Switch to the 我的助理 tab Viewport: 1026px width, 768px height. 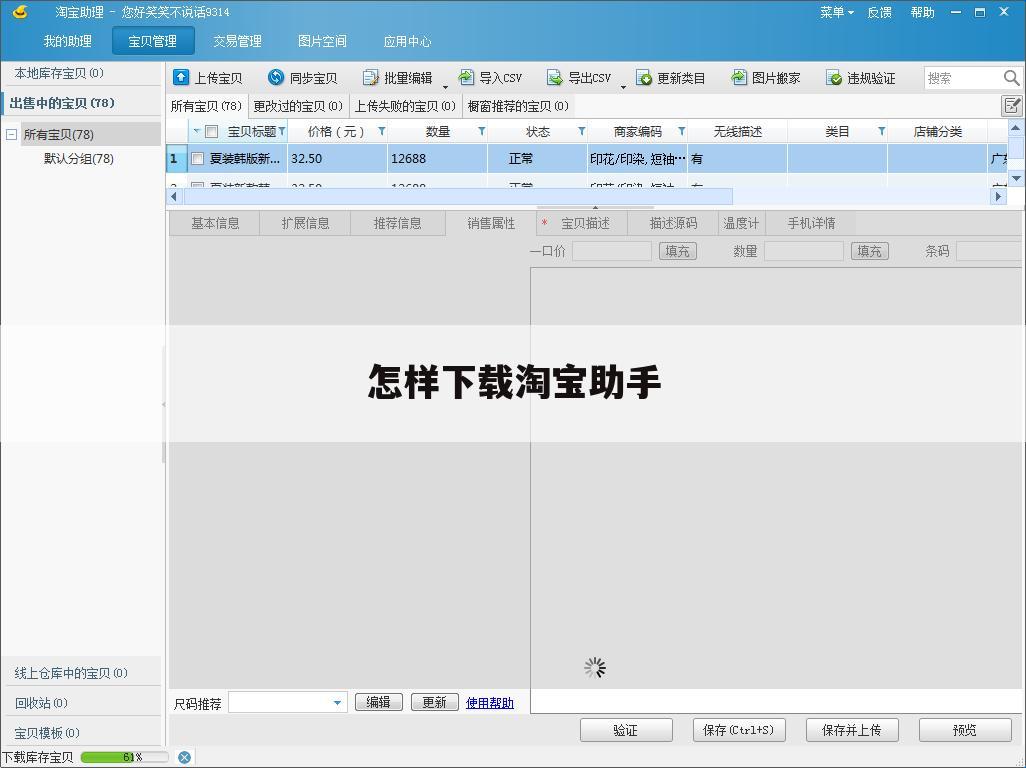tap(67, 41)
